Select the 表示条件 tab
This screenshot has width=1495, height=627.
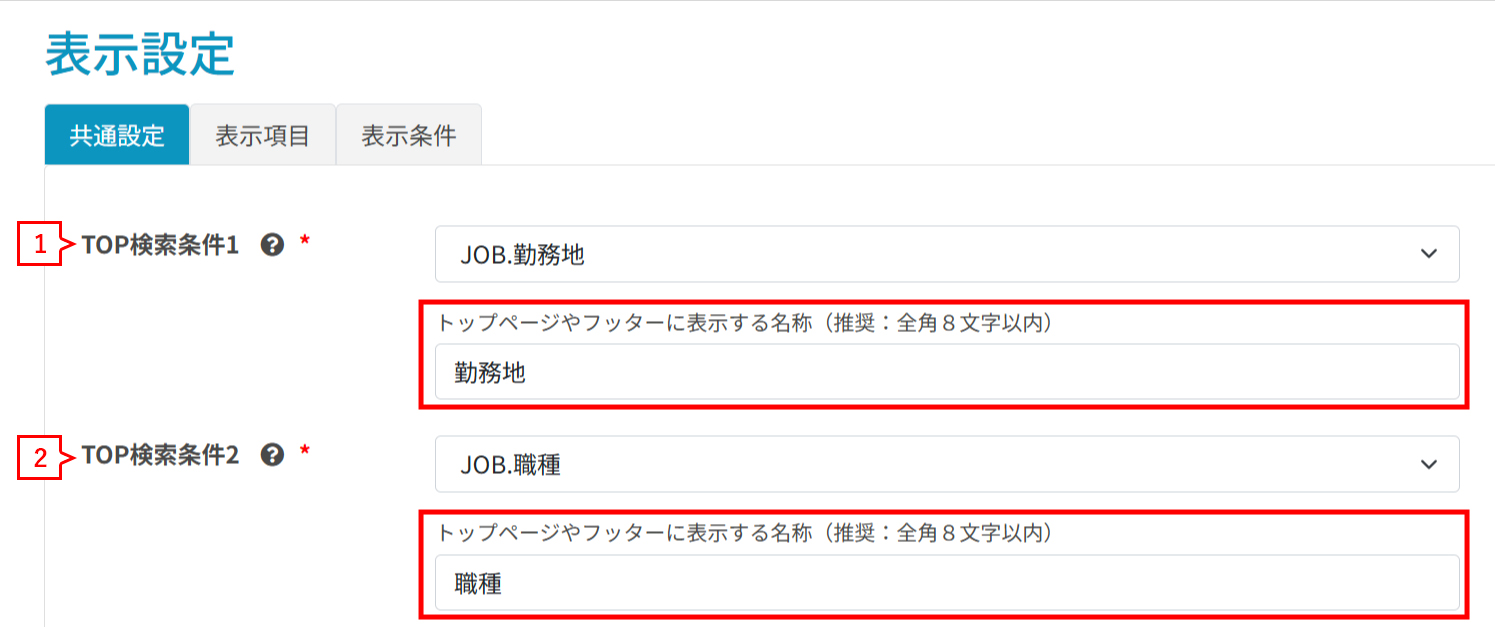pos(408,135)
